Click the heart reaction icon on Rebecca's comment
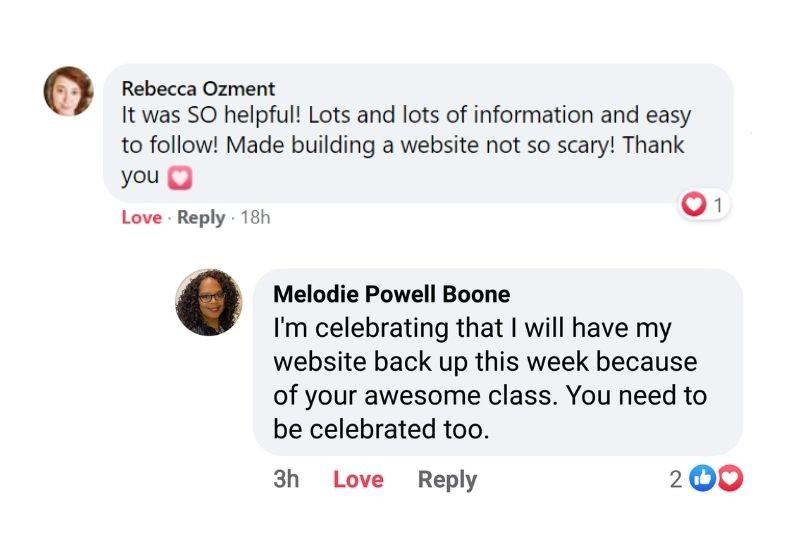This screenshot has width=800, height=550. (693, 205)
